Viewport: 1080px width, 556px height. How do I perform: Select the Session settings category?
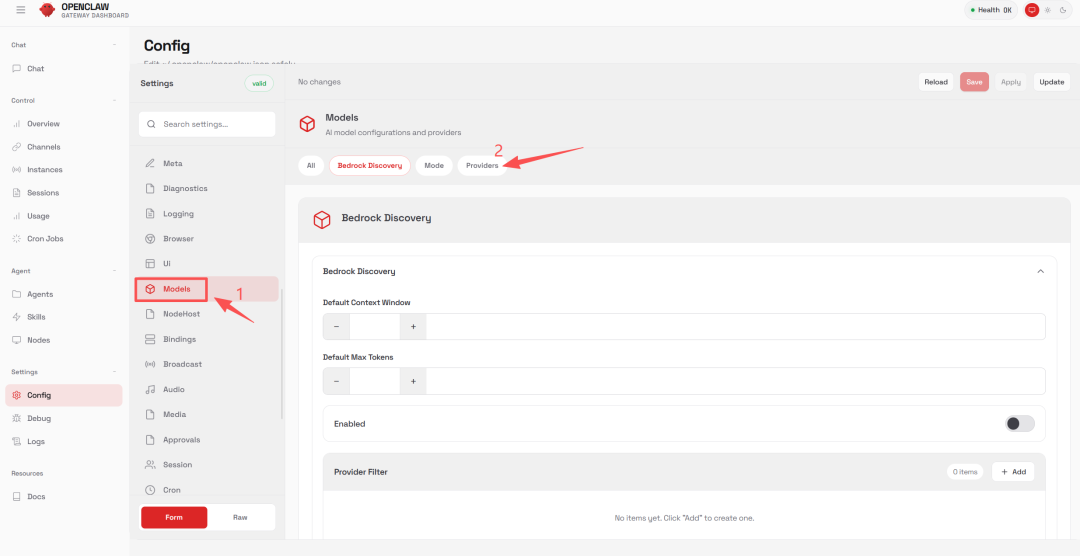tap(207, 464)
